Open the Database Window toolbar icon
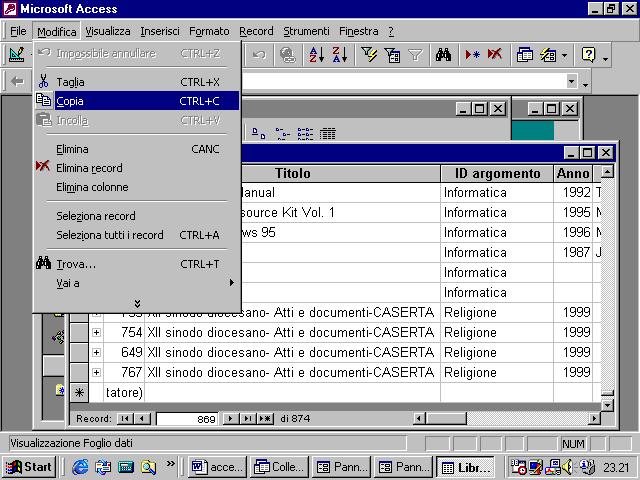640x480 pixels. point(524,55)
